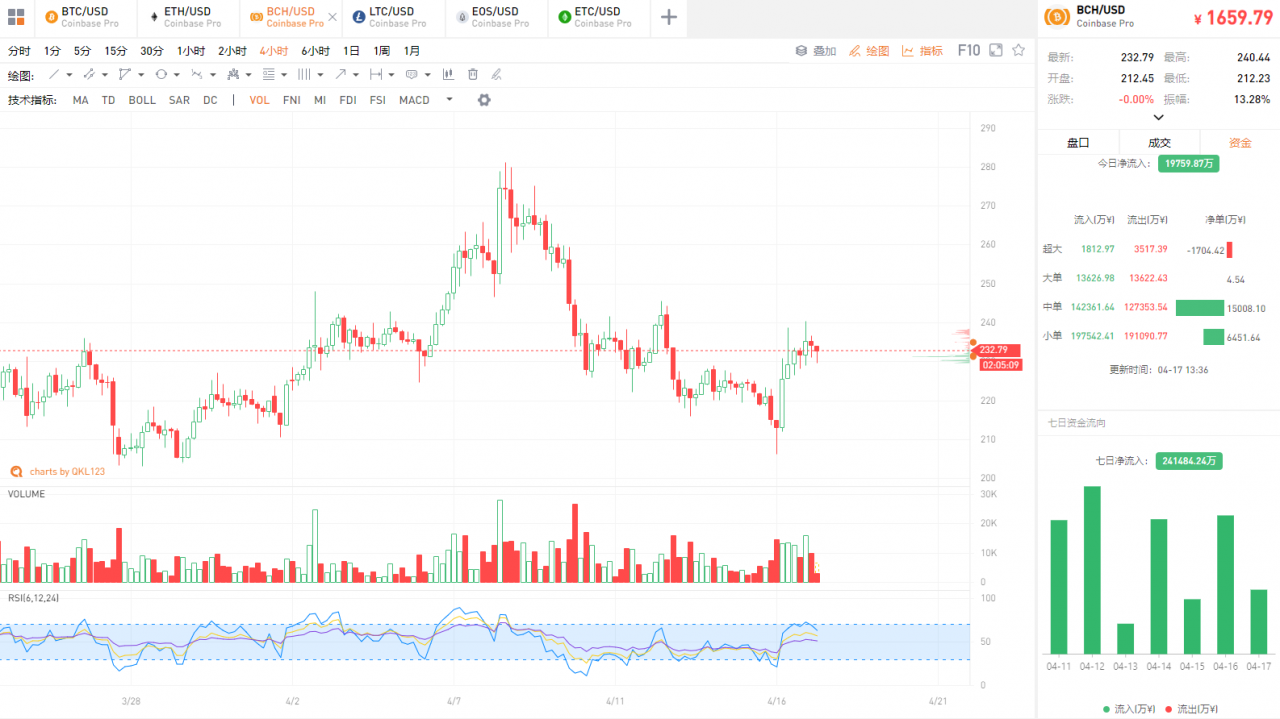1280x719 pixels.
Task: Toggle the VOL indicator off
Action: tap(259, 100)
